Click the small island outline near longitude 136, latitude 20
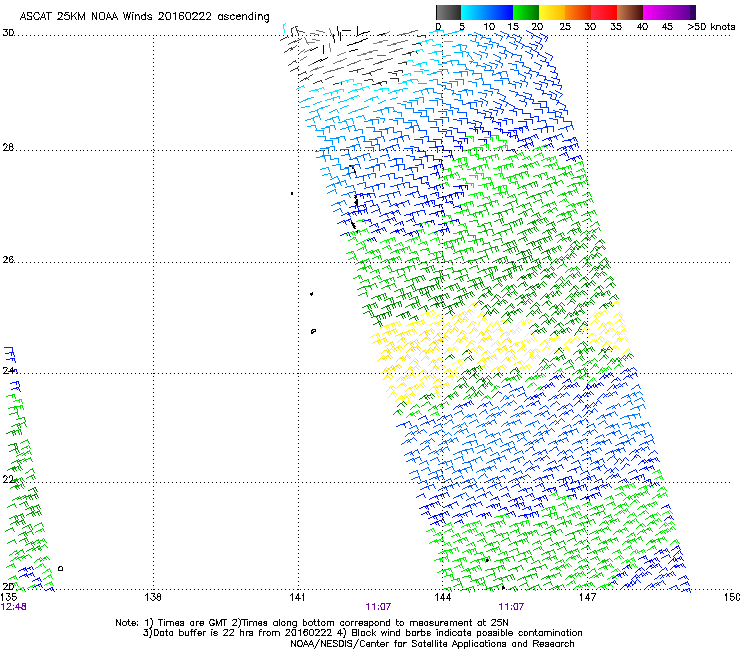The width and height of the screenshot is (740, 650). 60,568
